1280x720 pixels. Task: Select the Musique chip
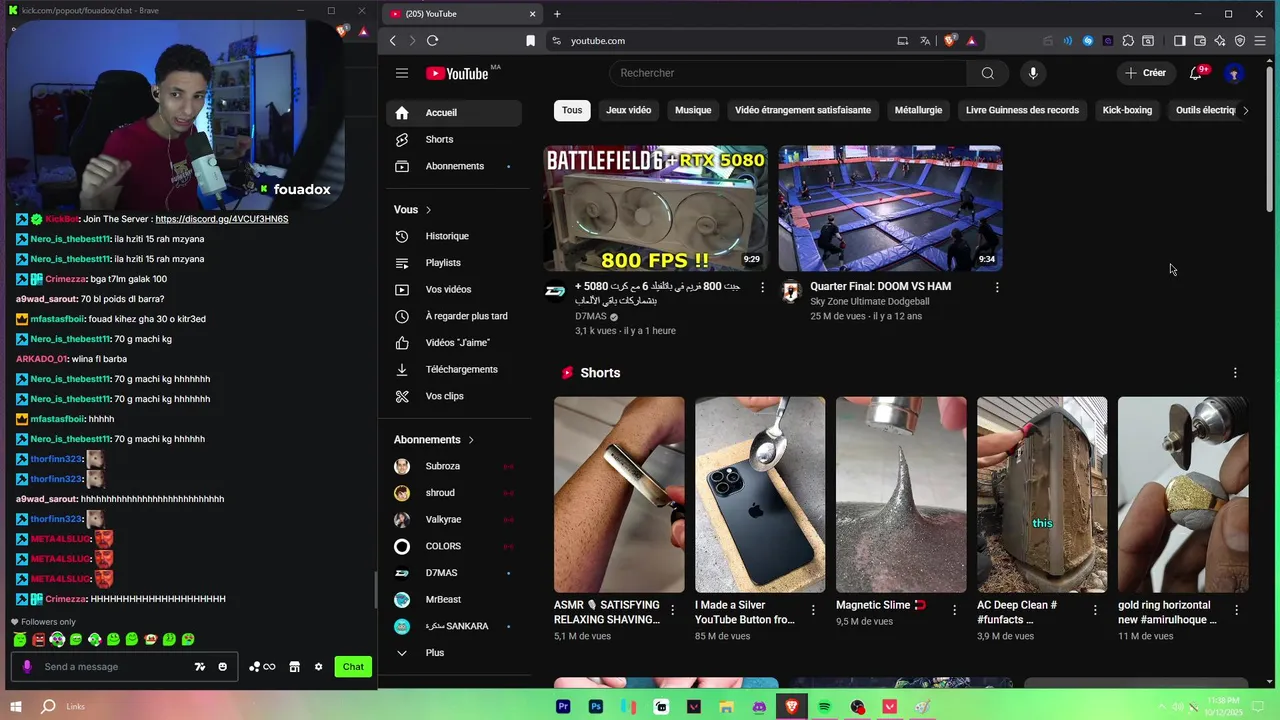[693, 110]
